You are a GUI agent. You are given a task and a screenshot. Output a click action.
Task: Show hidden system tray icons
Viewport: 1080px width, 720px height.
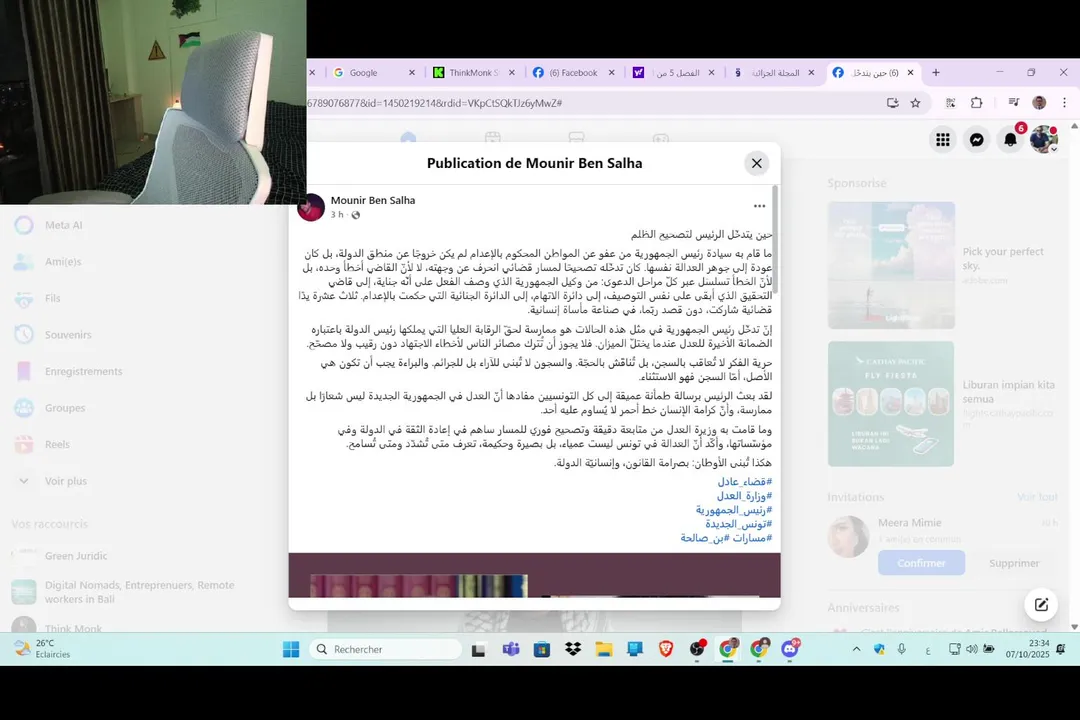856,649
